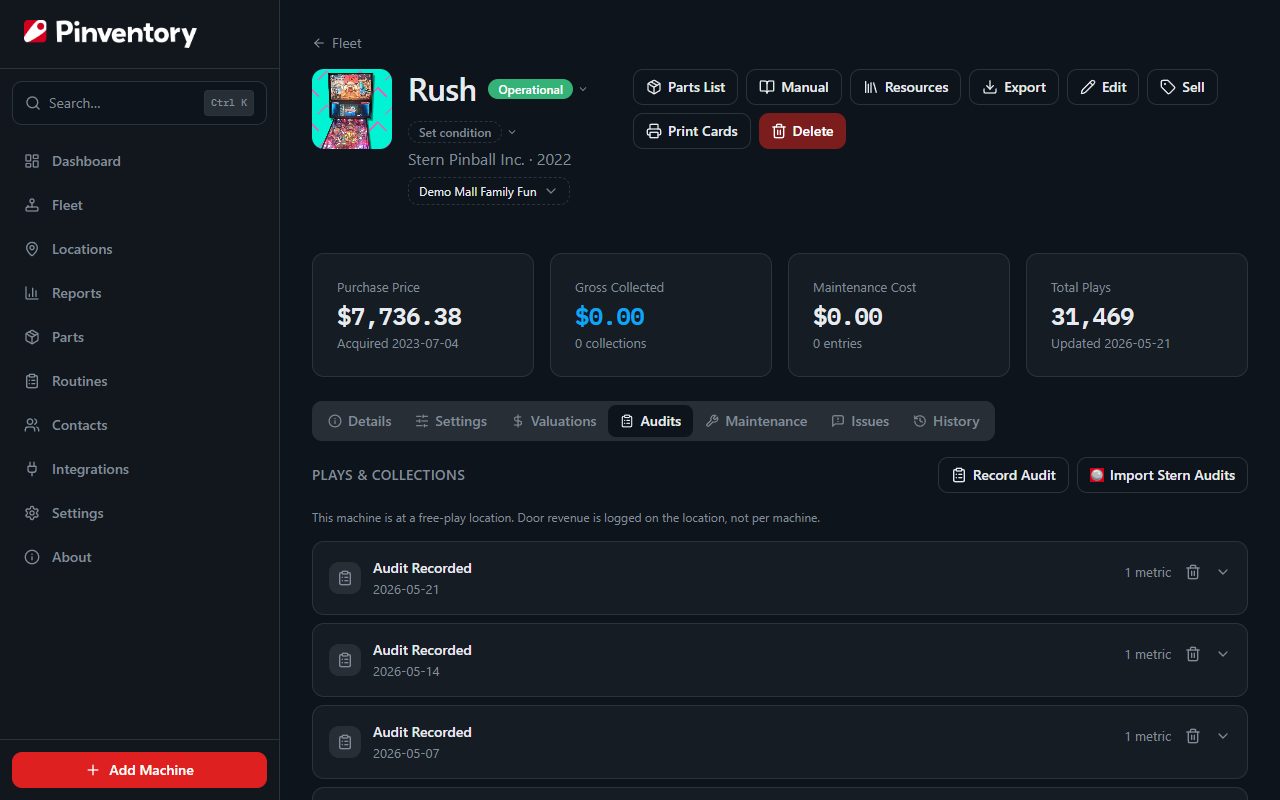Click the 'PLAYS & COLLECTIONS' heading
1280x800 pixels.
tap(388, 475)
